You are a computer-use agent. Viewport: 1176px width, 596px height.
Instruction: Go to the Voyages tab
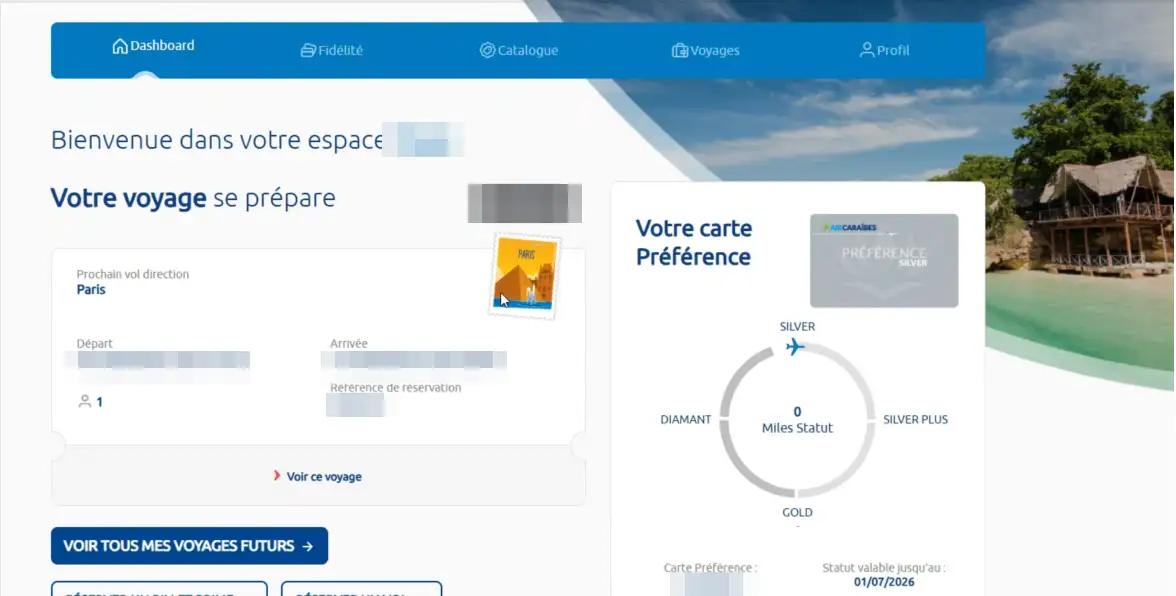click(x=706, y=50)
